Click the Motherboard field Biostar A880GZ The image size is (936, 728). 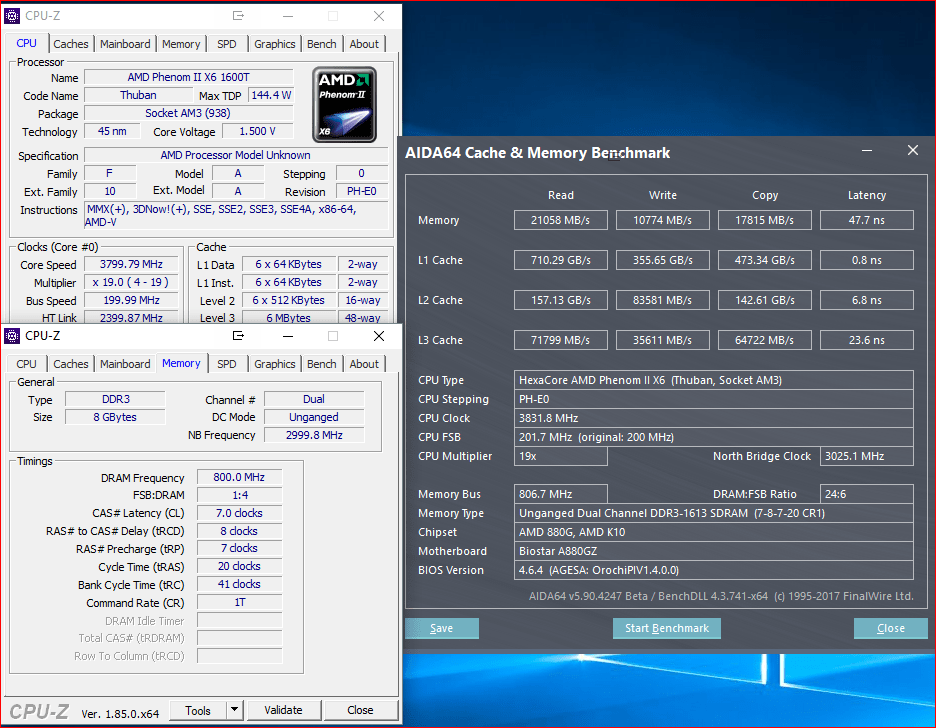coord(713,551)
